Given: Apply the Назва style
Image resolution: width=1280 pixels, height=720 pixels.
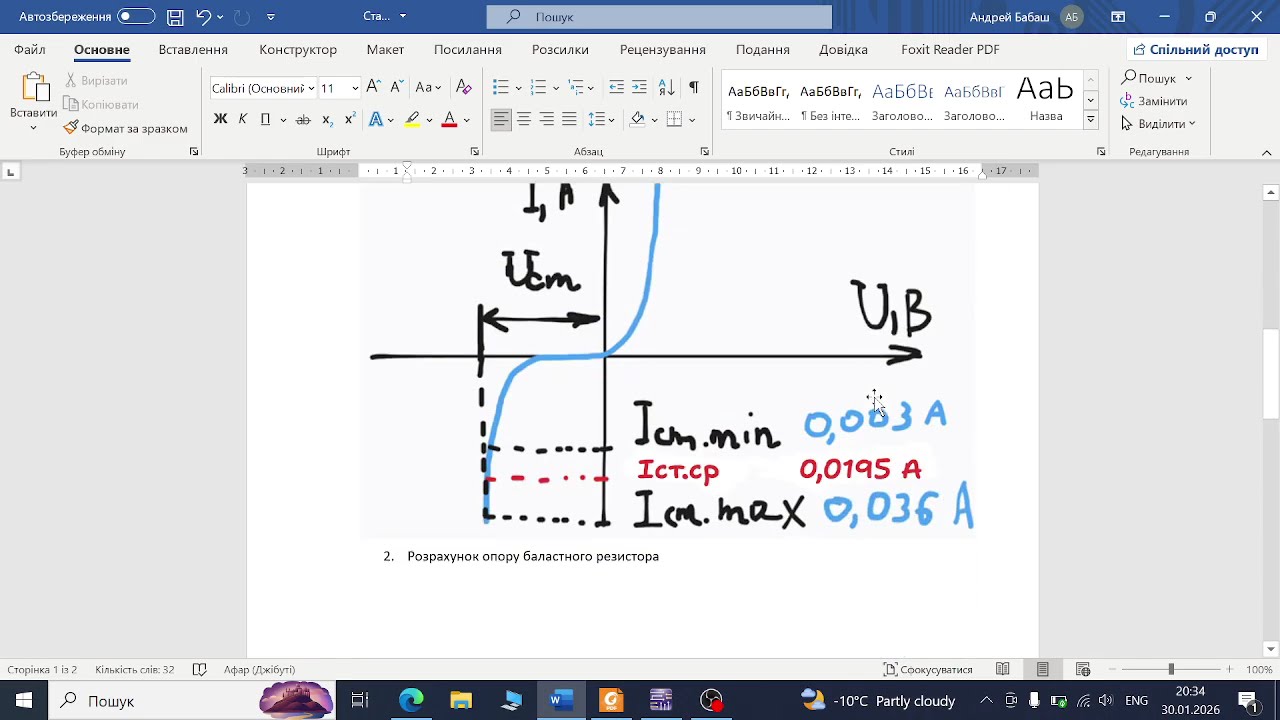Looking at the screenshot, I should [x=1046, y=100].
